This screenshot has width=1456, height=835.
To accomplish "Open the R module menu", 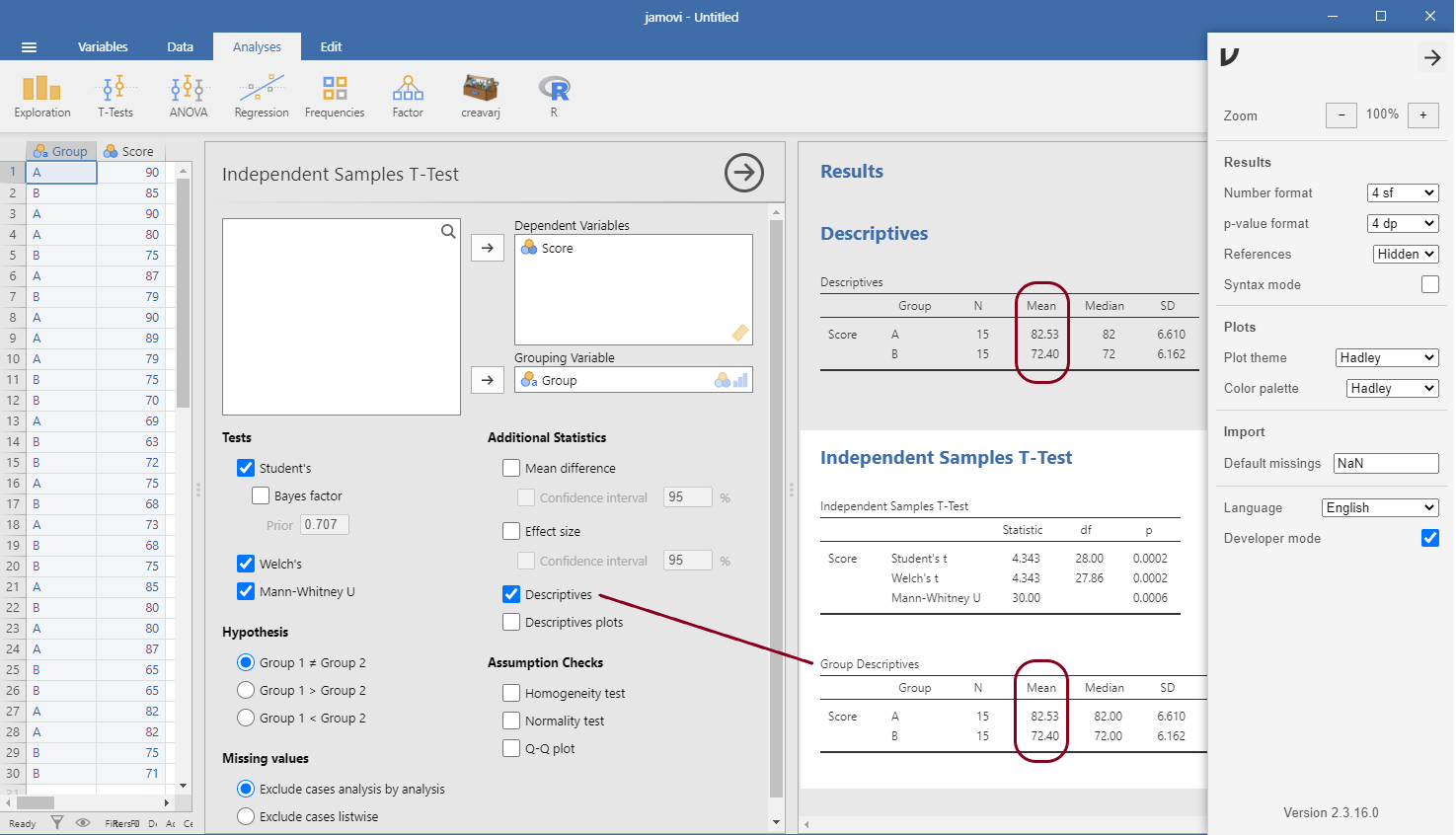I will 554,97.
